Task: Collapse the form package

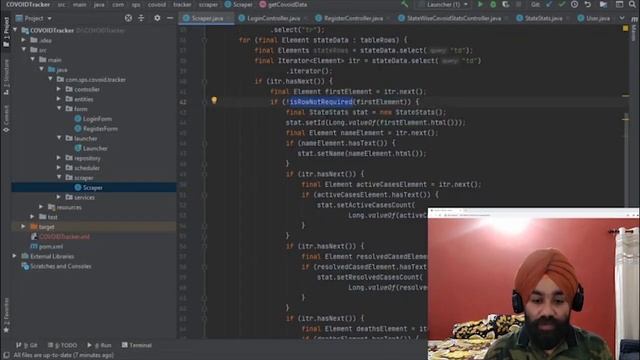Action: [x=59, y=109]
